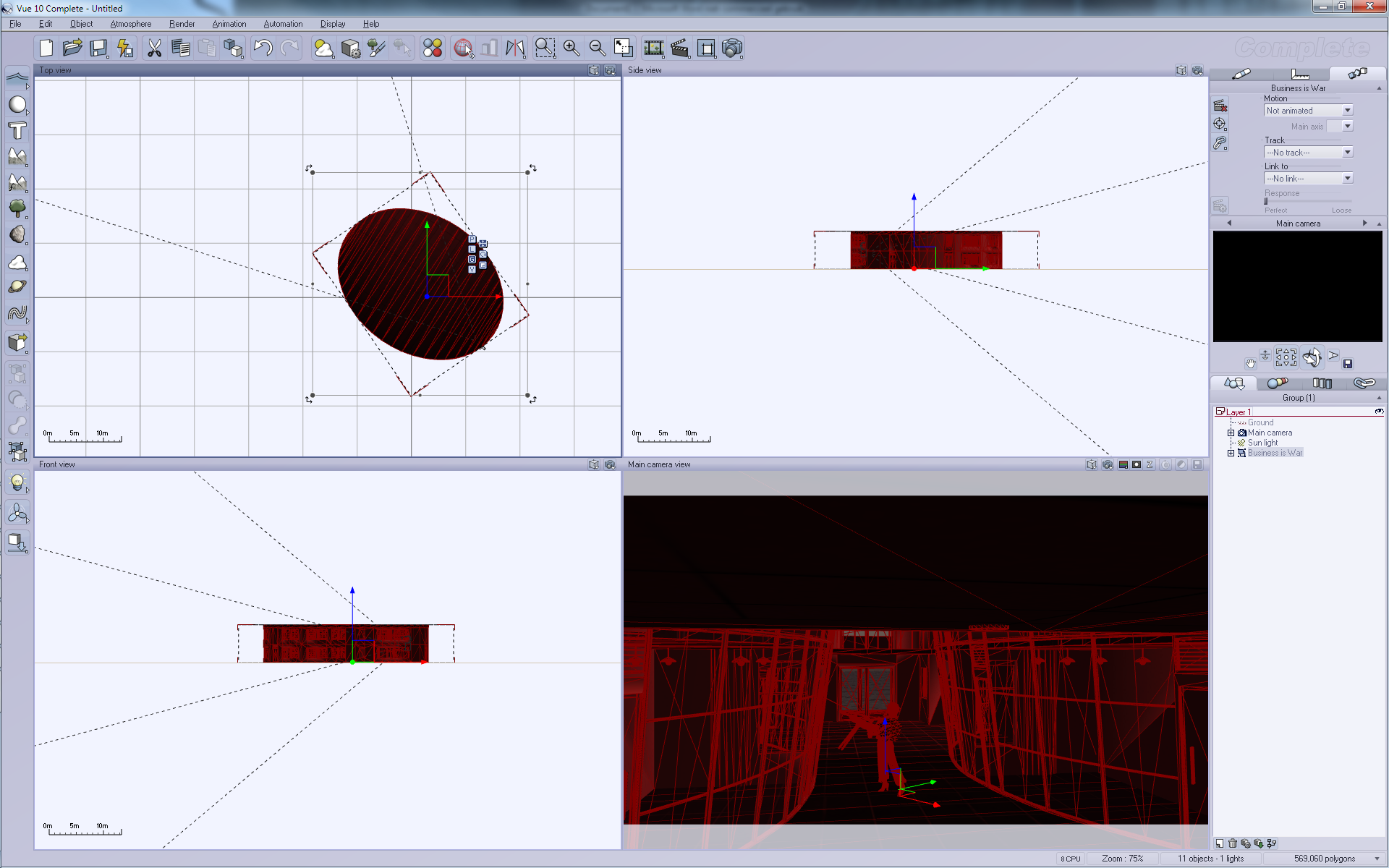Toggle Layer 1 visibility eye icon
The width and height of the screenshot is (1389, 868).
(1379, 412)
